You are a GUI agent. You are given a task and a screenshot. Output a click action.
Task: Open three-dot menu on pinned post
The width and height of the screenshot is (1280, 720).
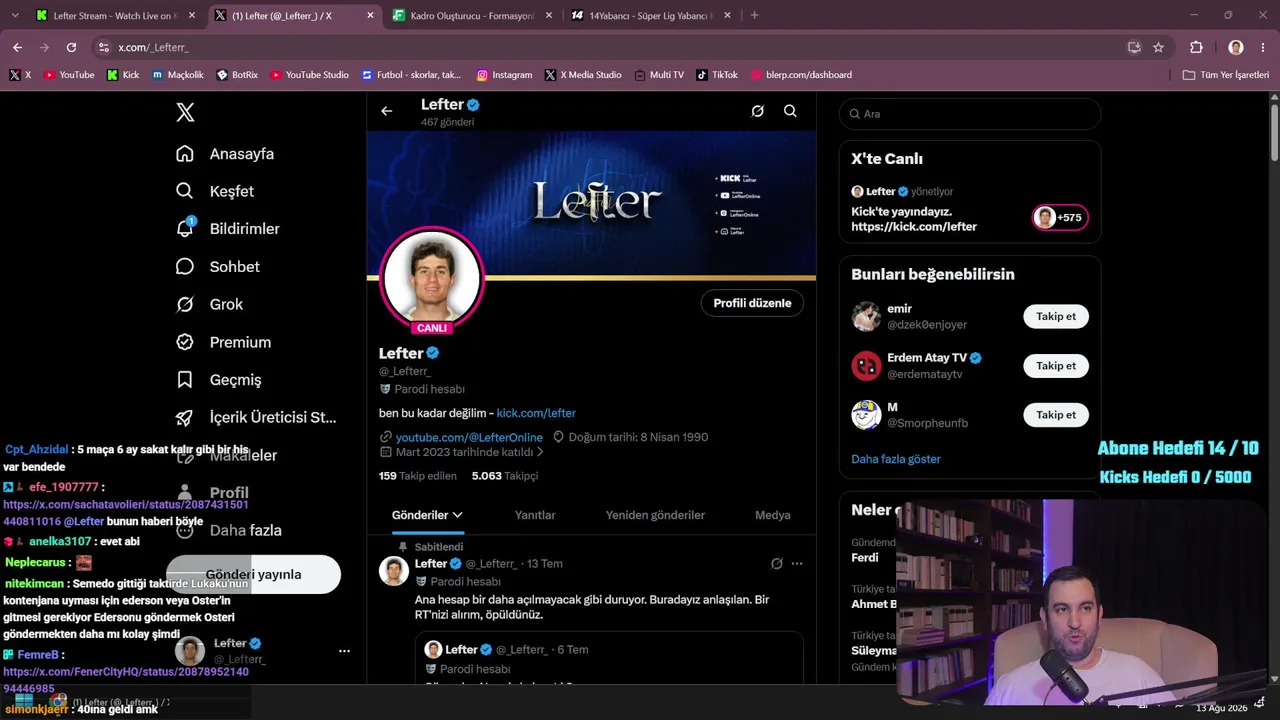797,564
